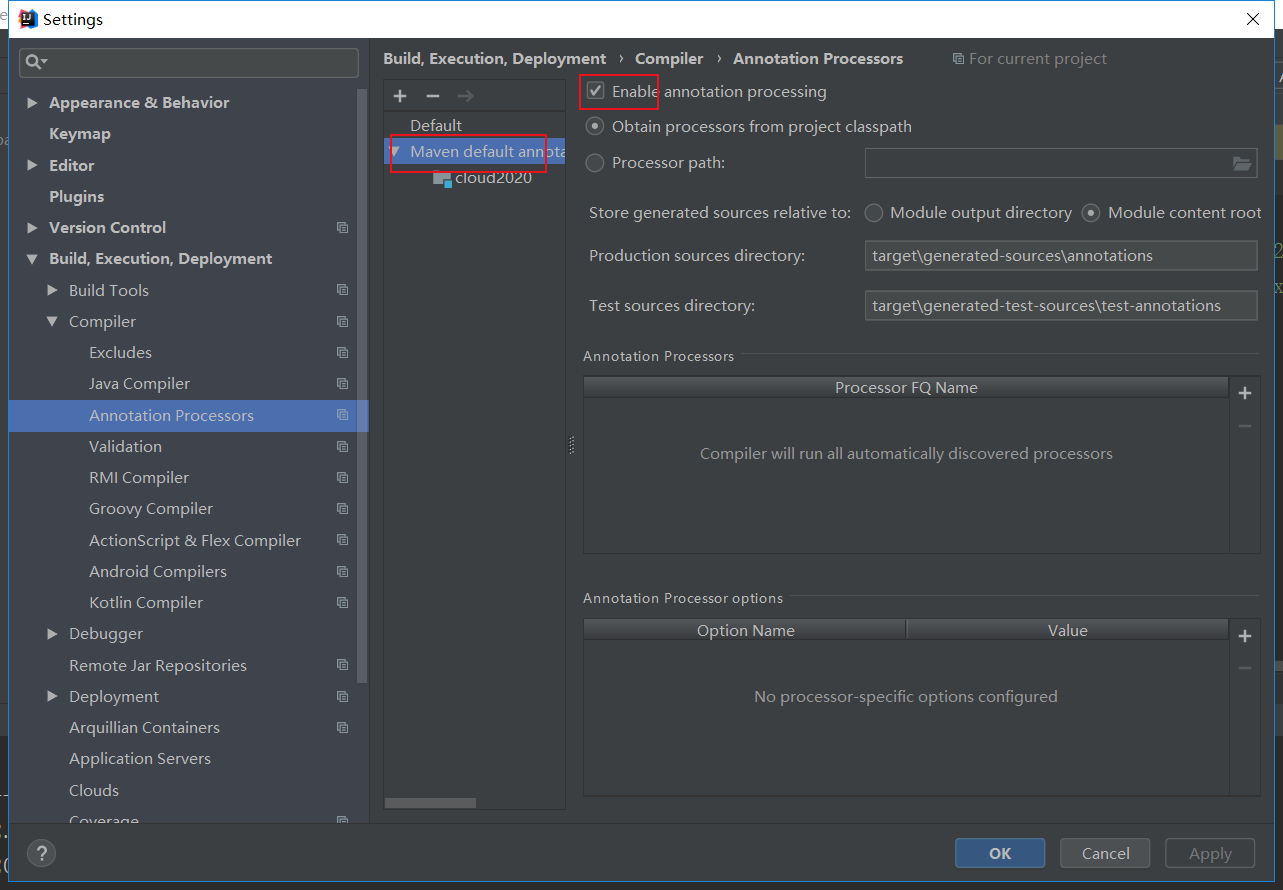Screen dimensions: 1283x890
Task: Go to the Plugins settings page
Action: coord(77,197)
